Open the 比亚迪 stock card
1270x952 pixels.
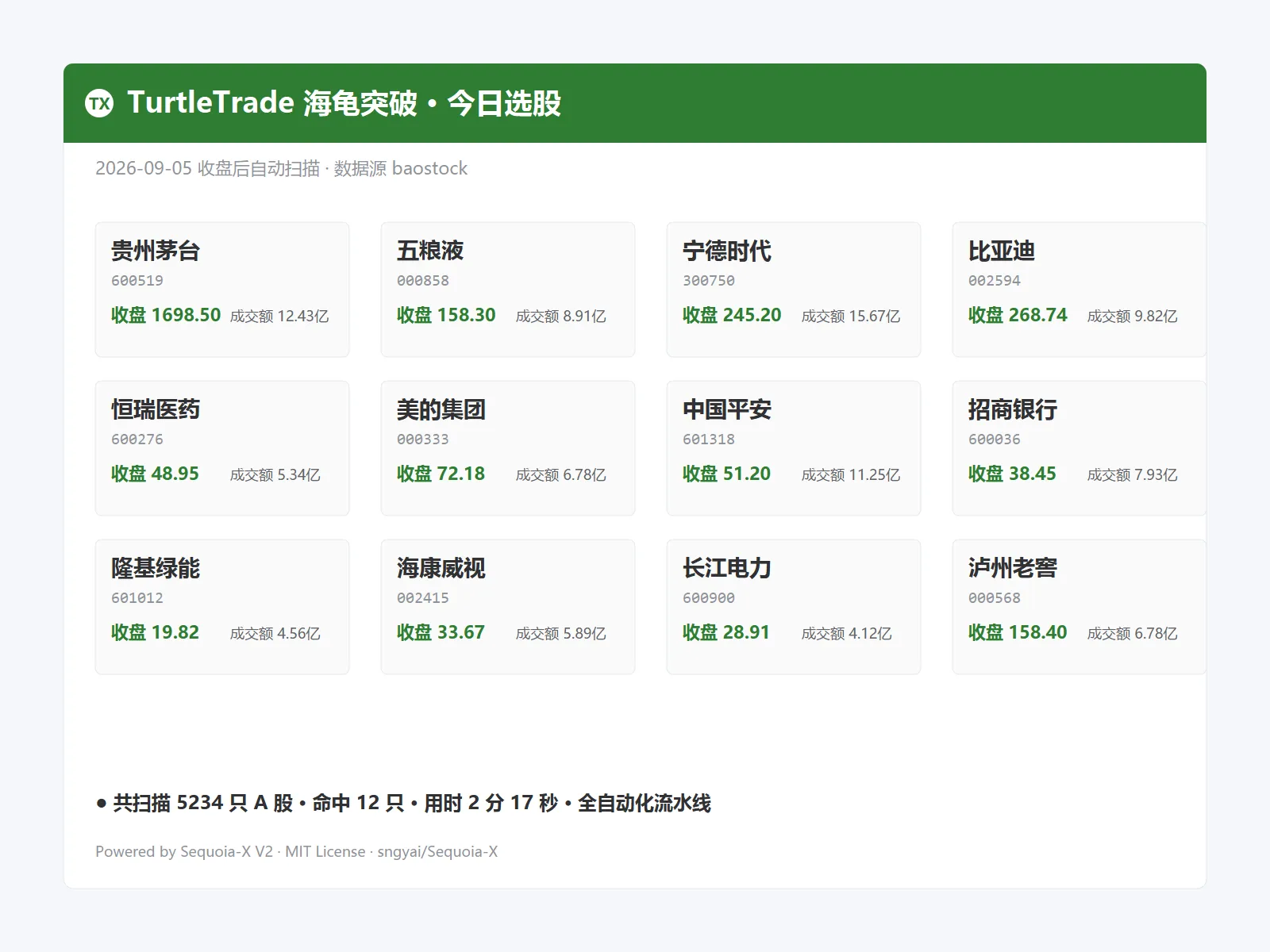pos(1079,290)
